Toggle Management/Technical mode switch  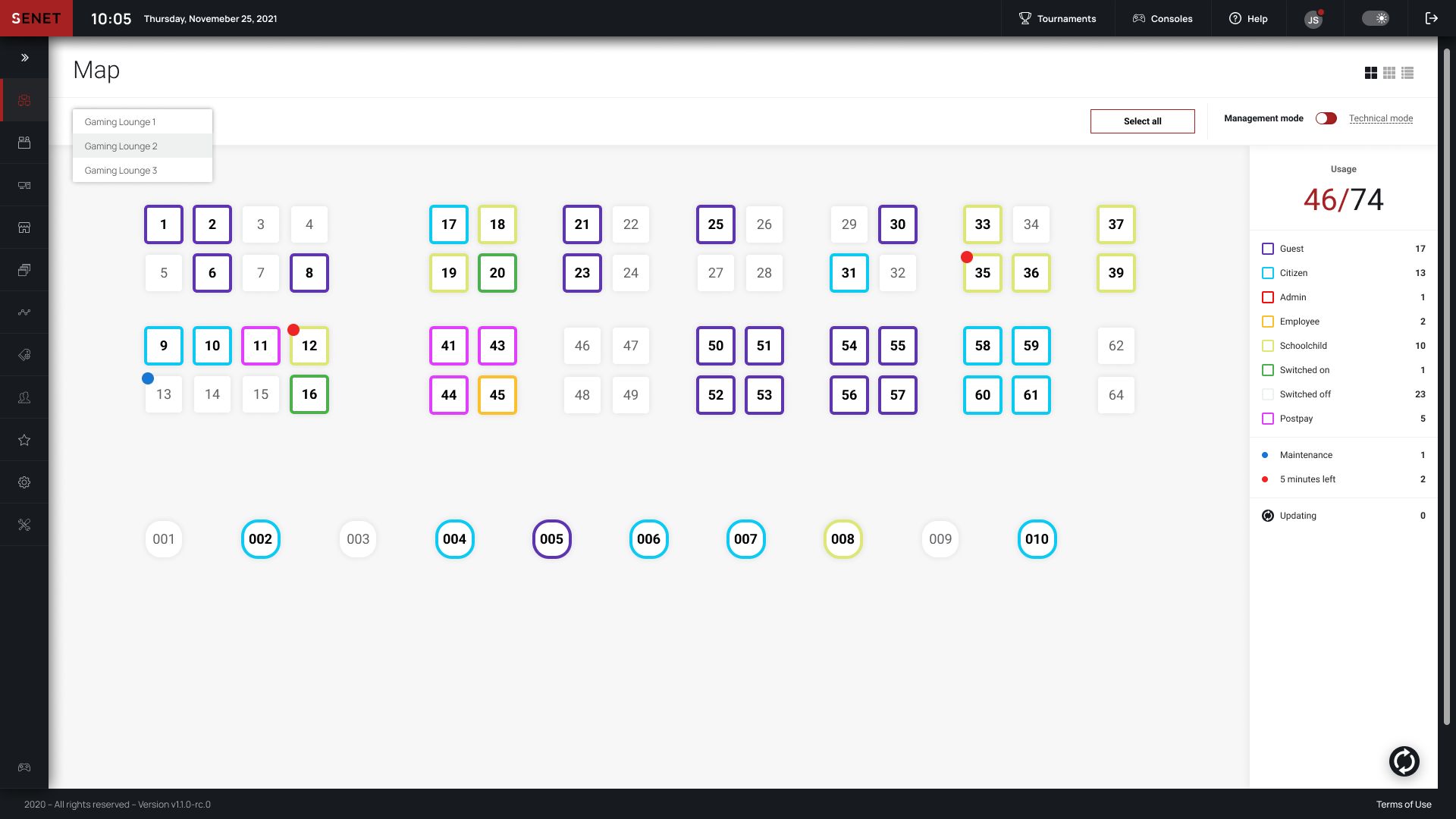[1326, 118]
